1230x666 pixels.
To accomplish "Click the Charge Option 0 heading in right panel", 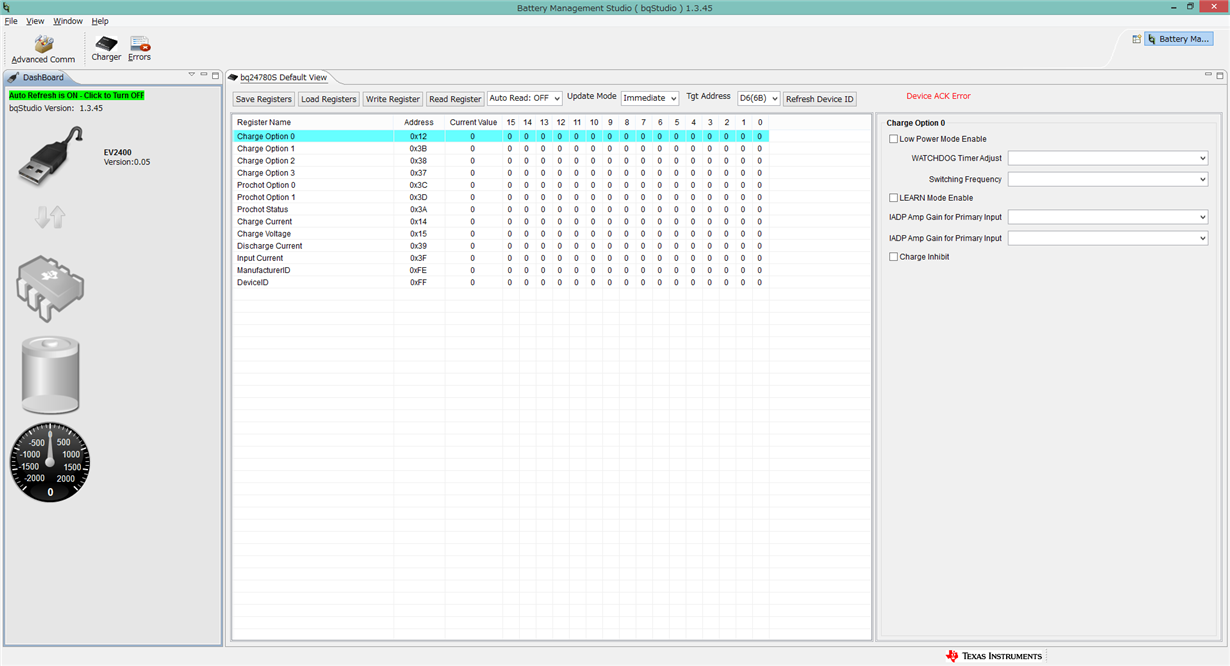I will click(x=915, y=123).
